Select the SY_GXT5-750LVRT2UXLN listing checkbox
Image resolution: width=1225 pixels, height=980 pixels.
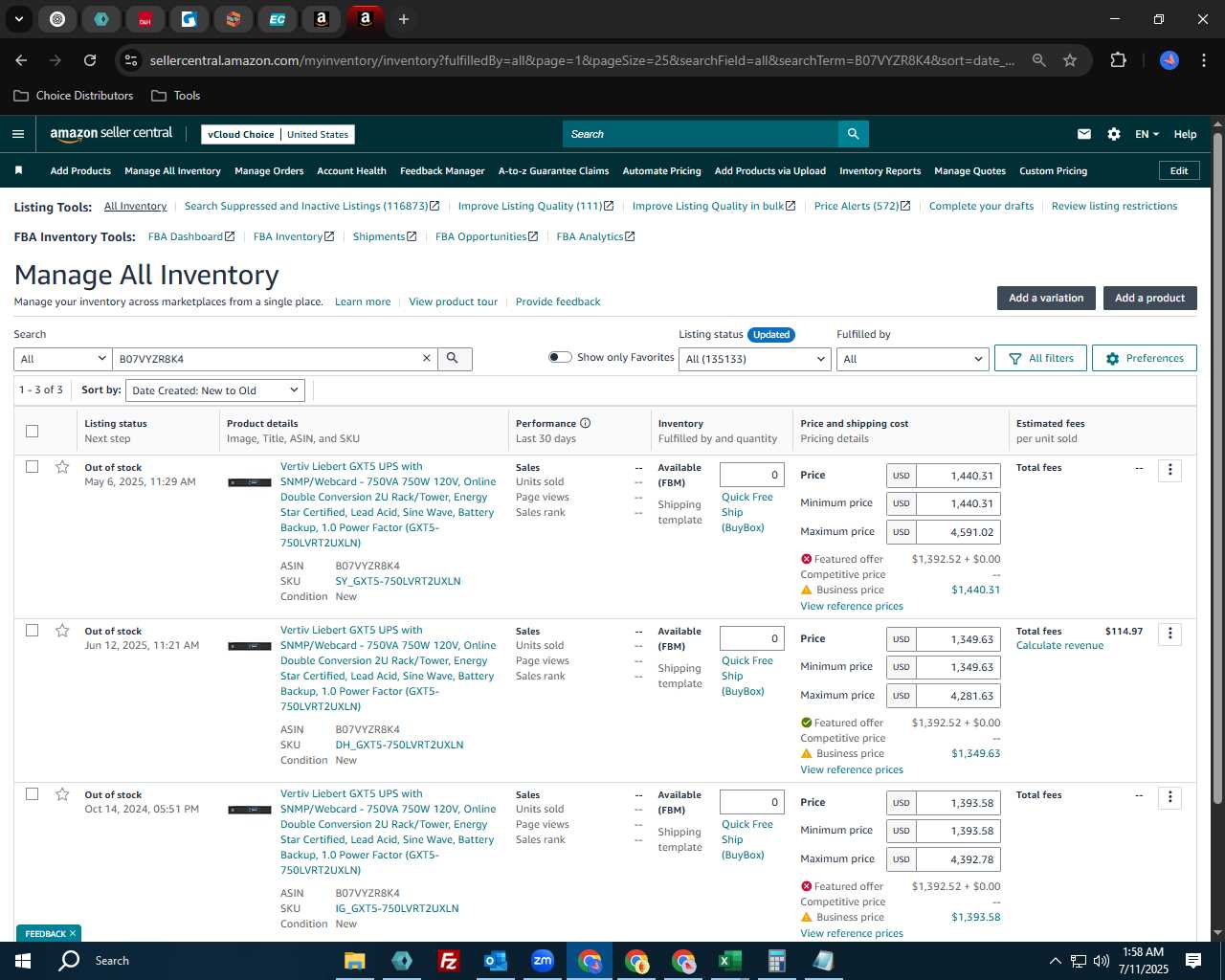(x=32, y=467)
